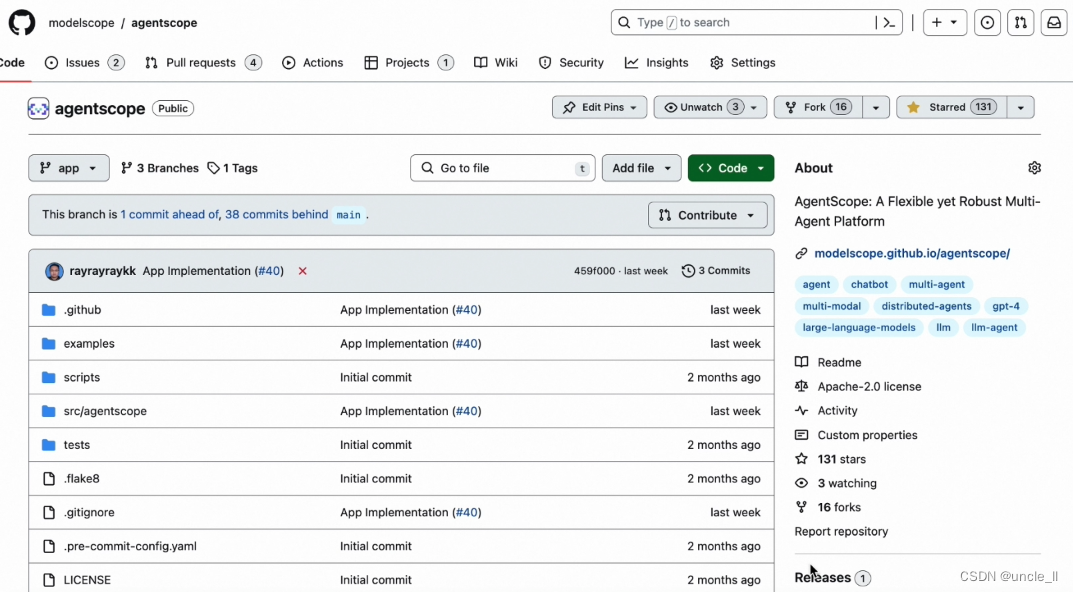Expand the star lists dropdown arrow
This screenshot has width=1073, height=592.
pos(1020,107)
